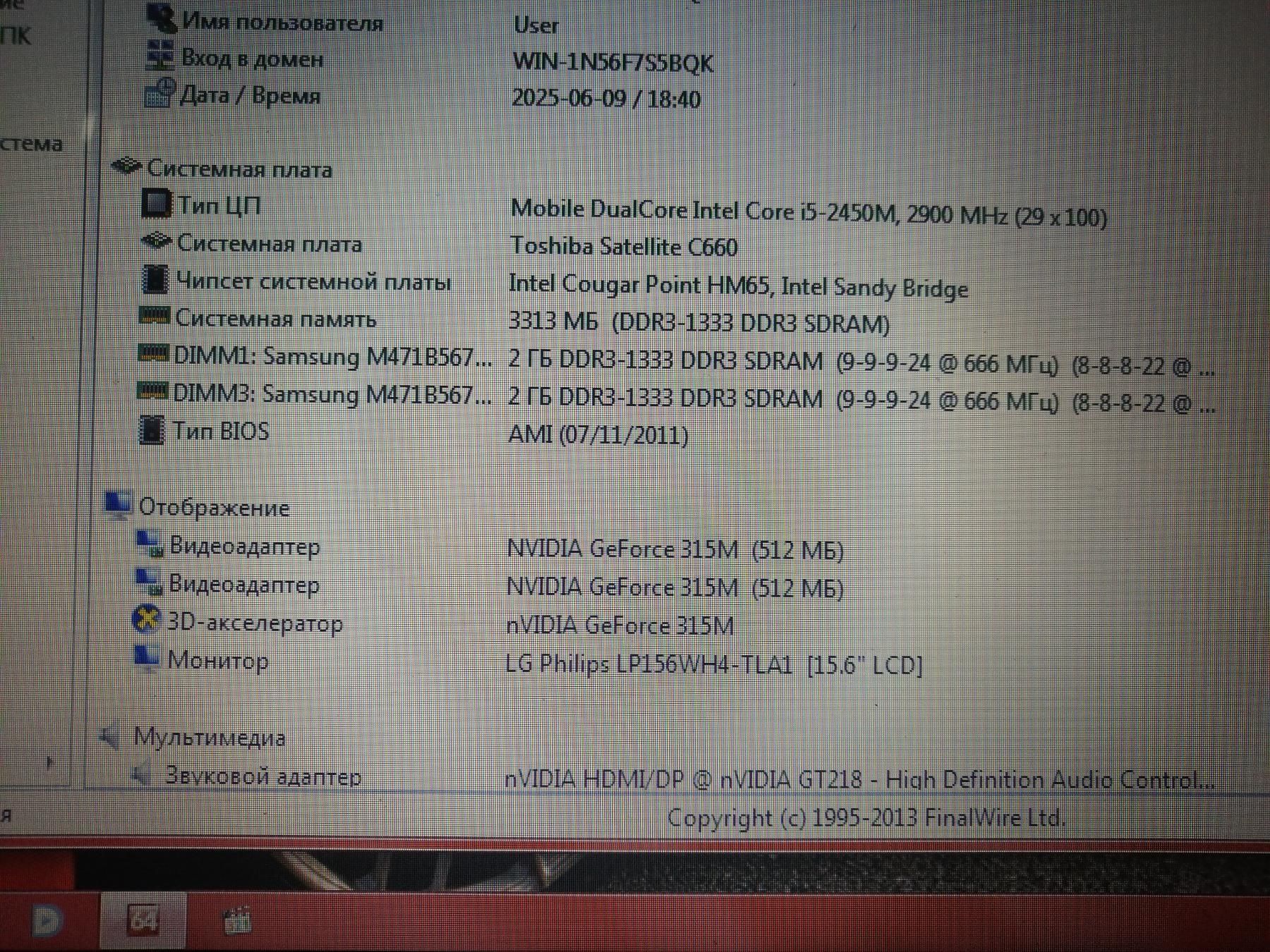Screen dimensions: 1270x952
Task: Click the Системная плата label beside Toshiba Satellite C660
Action: coord(270,244)
